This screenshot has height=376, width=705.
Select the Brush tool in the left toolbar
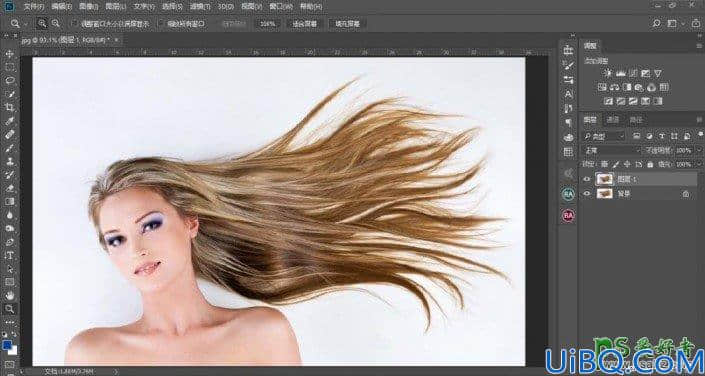click(9, 148)
